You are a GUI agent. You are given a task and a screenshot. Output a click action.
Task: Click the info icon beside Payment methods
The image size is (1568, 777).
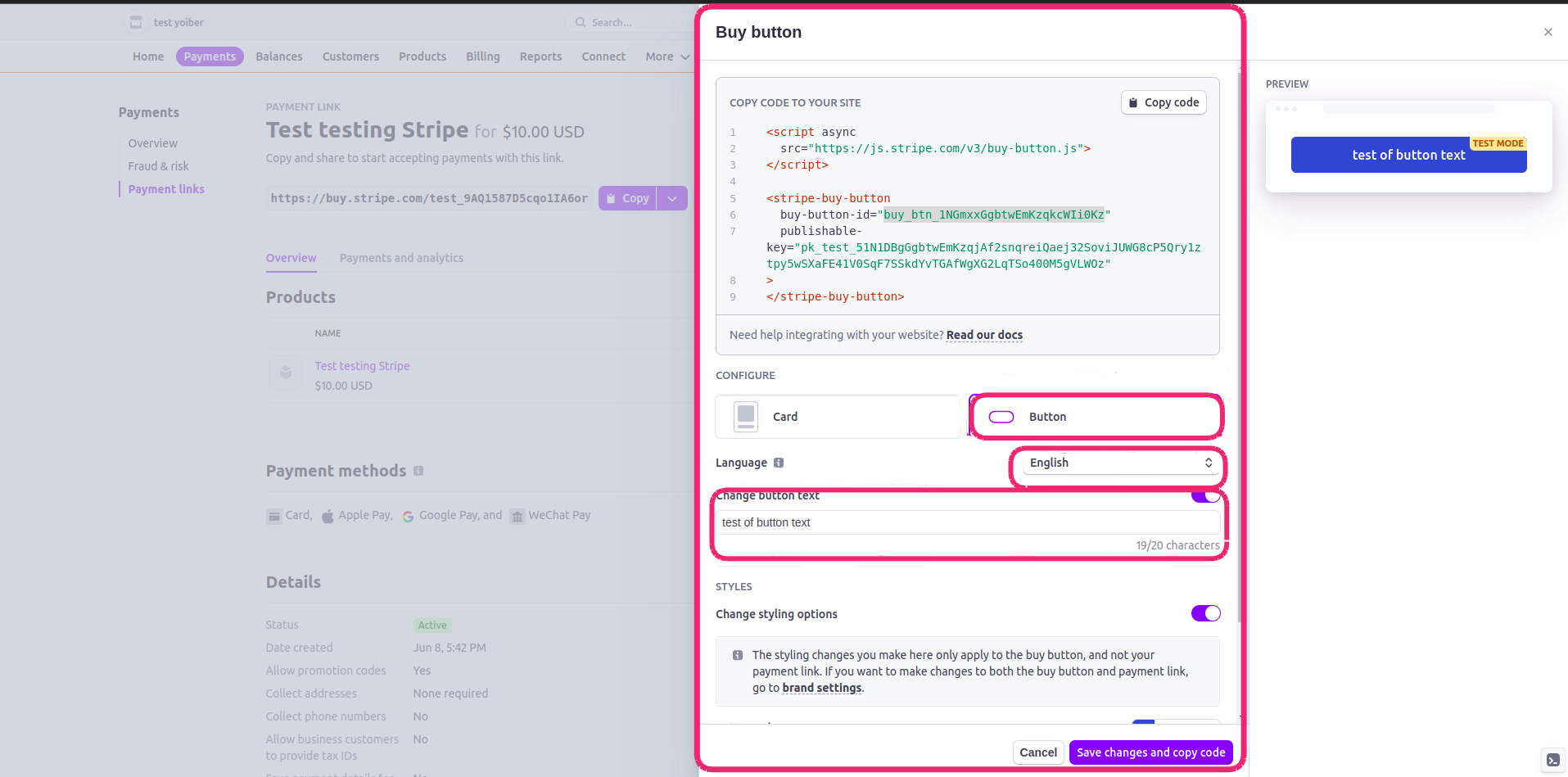coord(418,471)
